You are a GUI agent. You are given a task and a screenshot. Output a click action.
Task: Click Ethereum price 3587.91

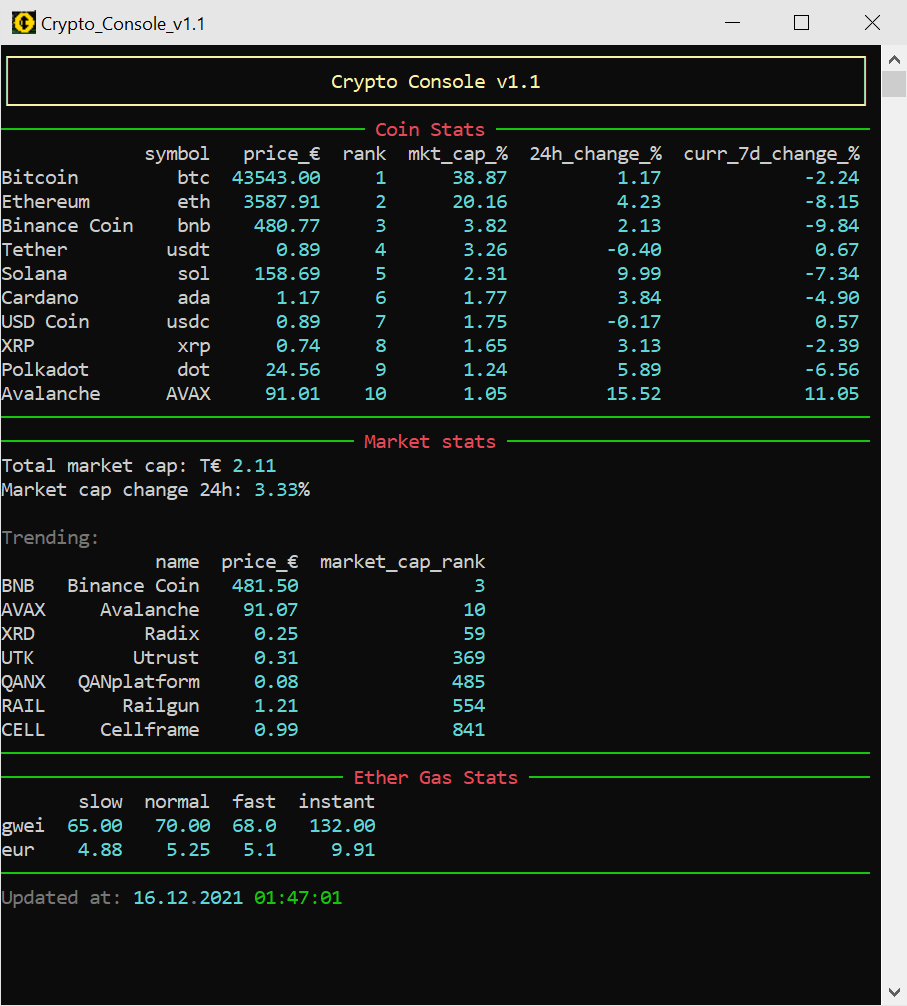[282, 202]
